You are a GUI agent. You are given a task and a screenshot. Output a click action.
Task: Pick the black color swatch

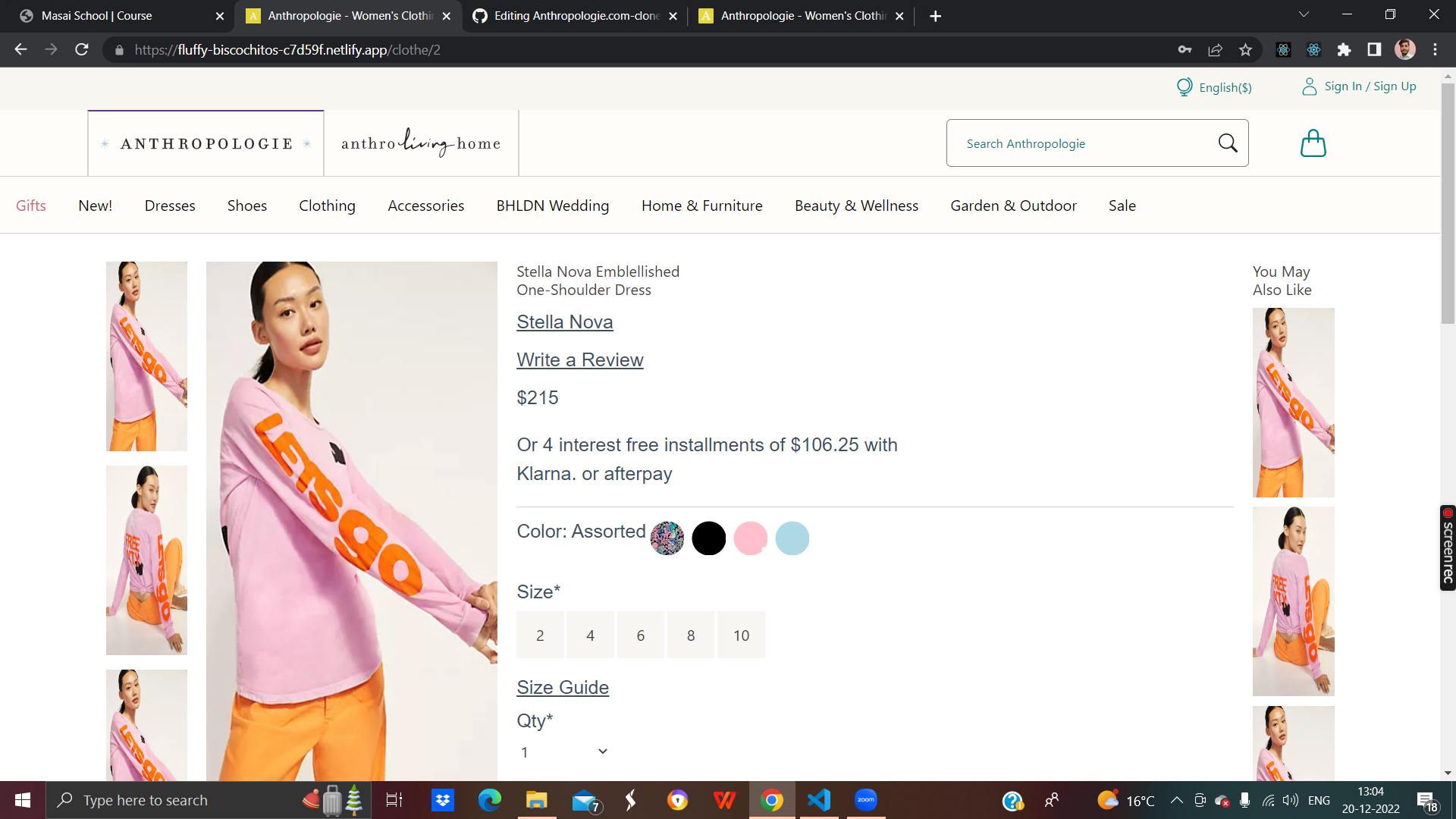point(708,538)
